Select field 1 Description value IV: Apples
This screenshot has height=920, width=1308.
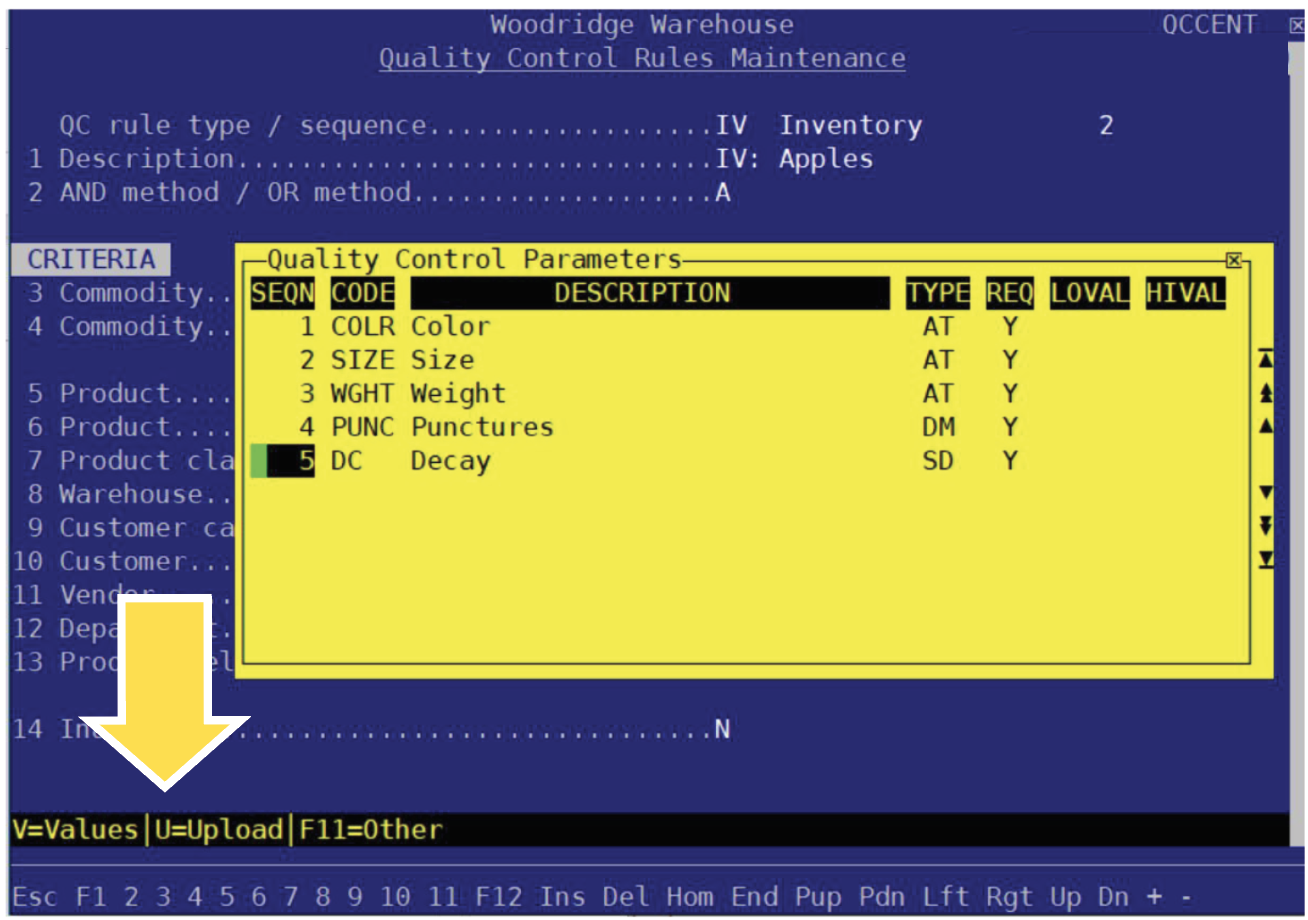tap(795, 159)
